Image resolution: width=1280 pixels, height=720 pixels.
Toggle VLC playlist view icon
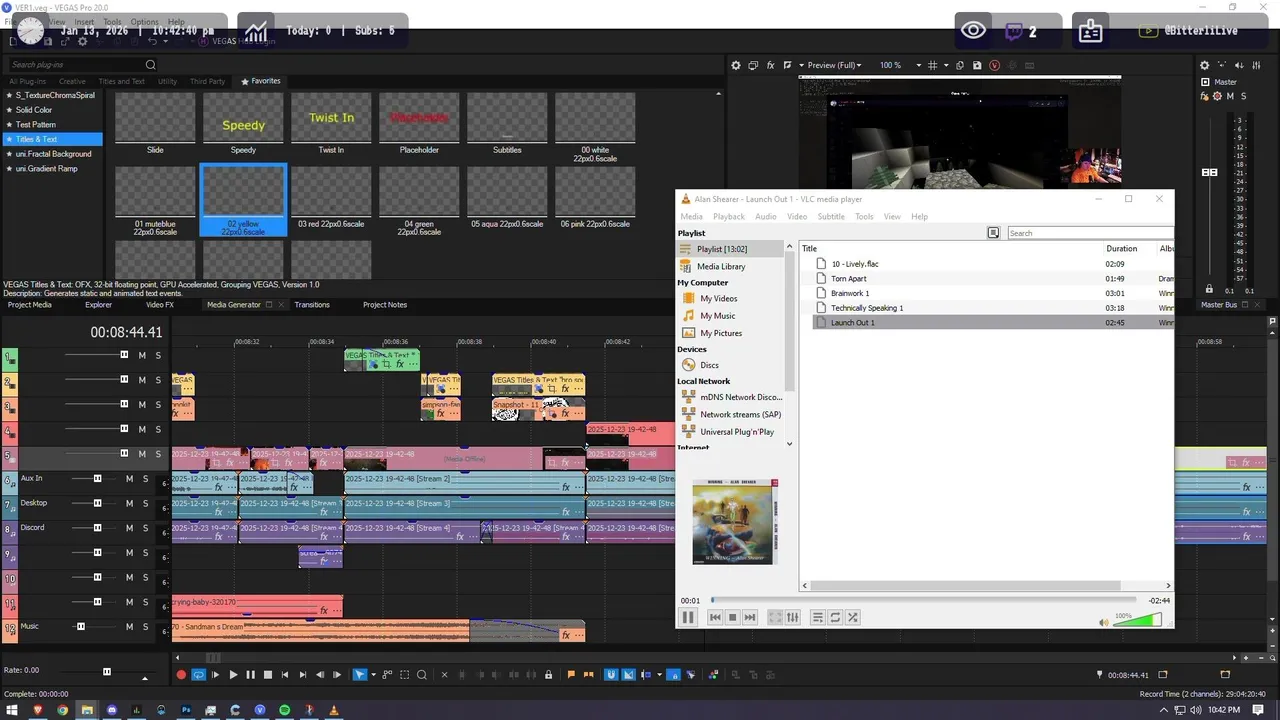coord(817,617)
